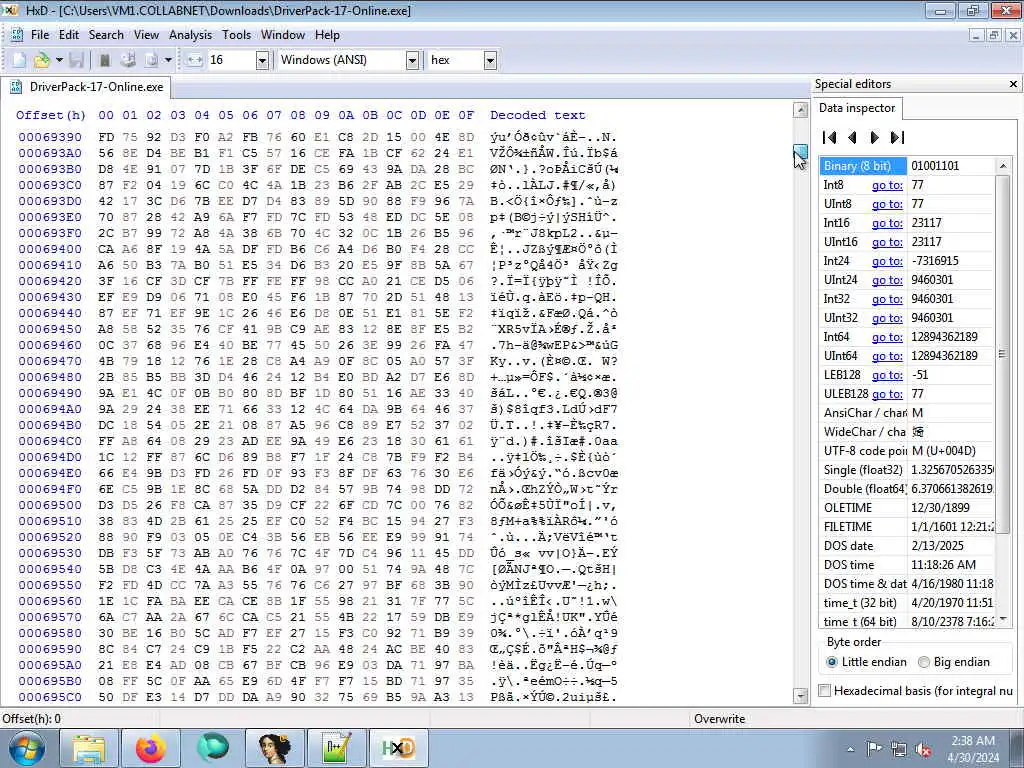
Task: Open the Windows (ANSI) charset dropdown
Action: pos(412,61)
